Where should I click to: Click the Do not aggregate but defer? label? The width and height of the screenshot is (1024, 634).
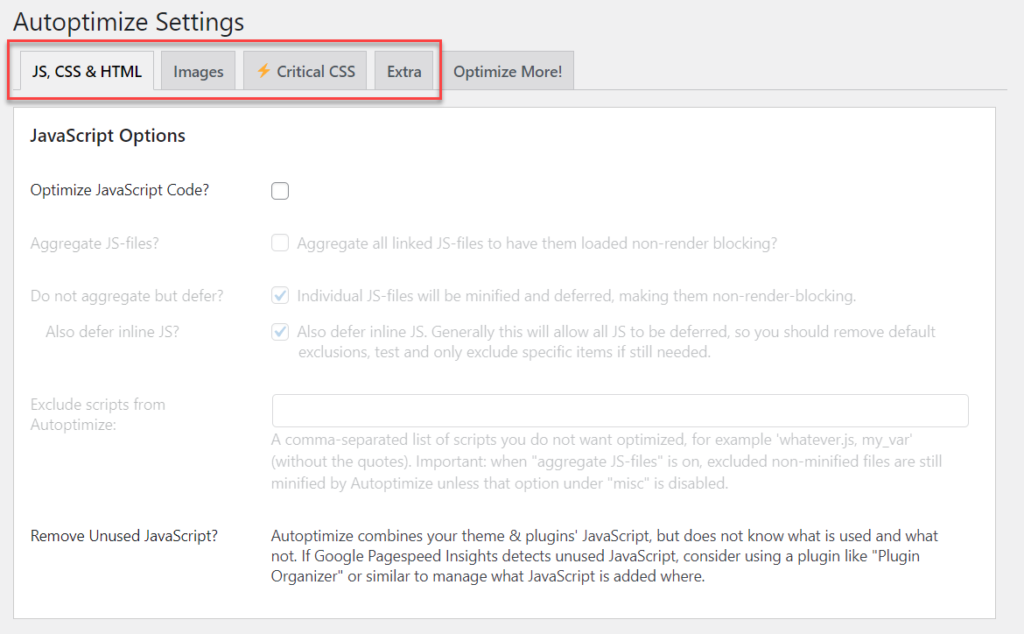tap(127, 296)
